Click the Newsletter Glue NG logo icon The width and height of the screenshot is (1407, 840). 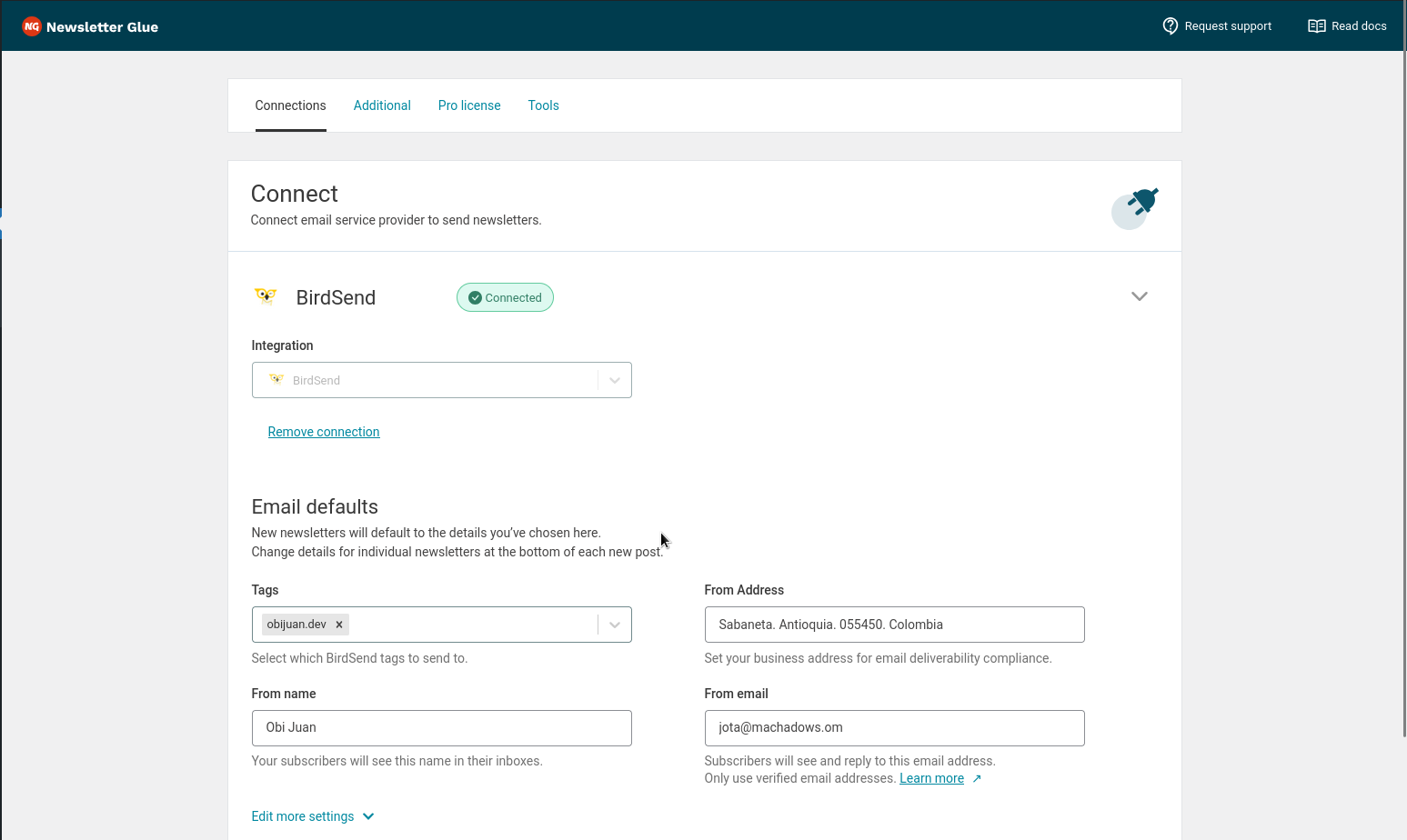click(32, 26)
